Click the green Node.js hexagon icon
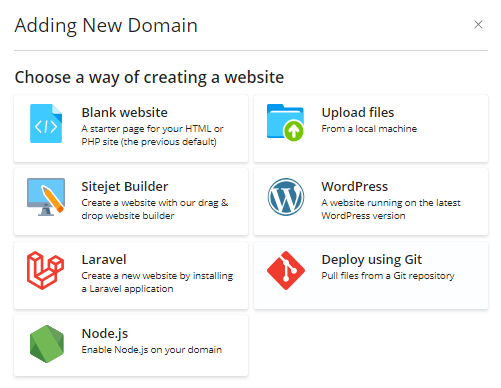Image resolution: width=501 pixels, height=388 pixels. pos(47,344)
